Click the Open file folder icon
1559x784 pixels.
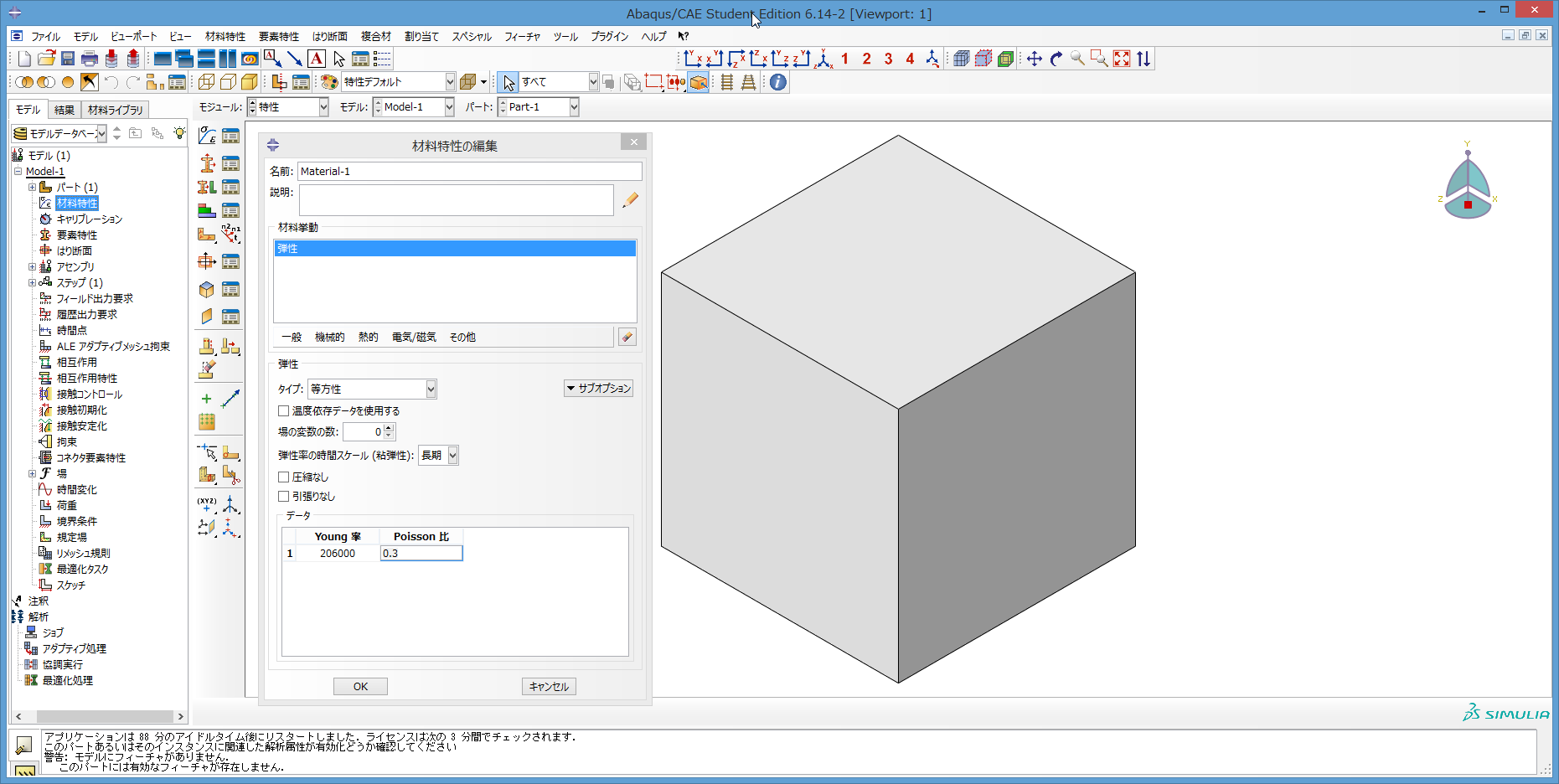pos(46,59)
